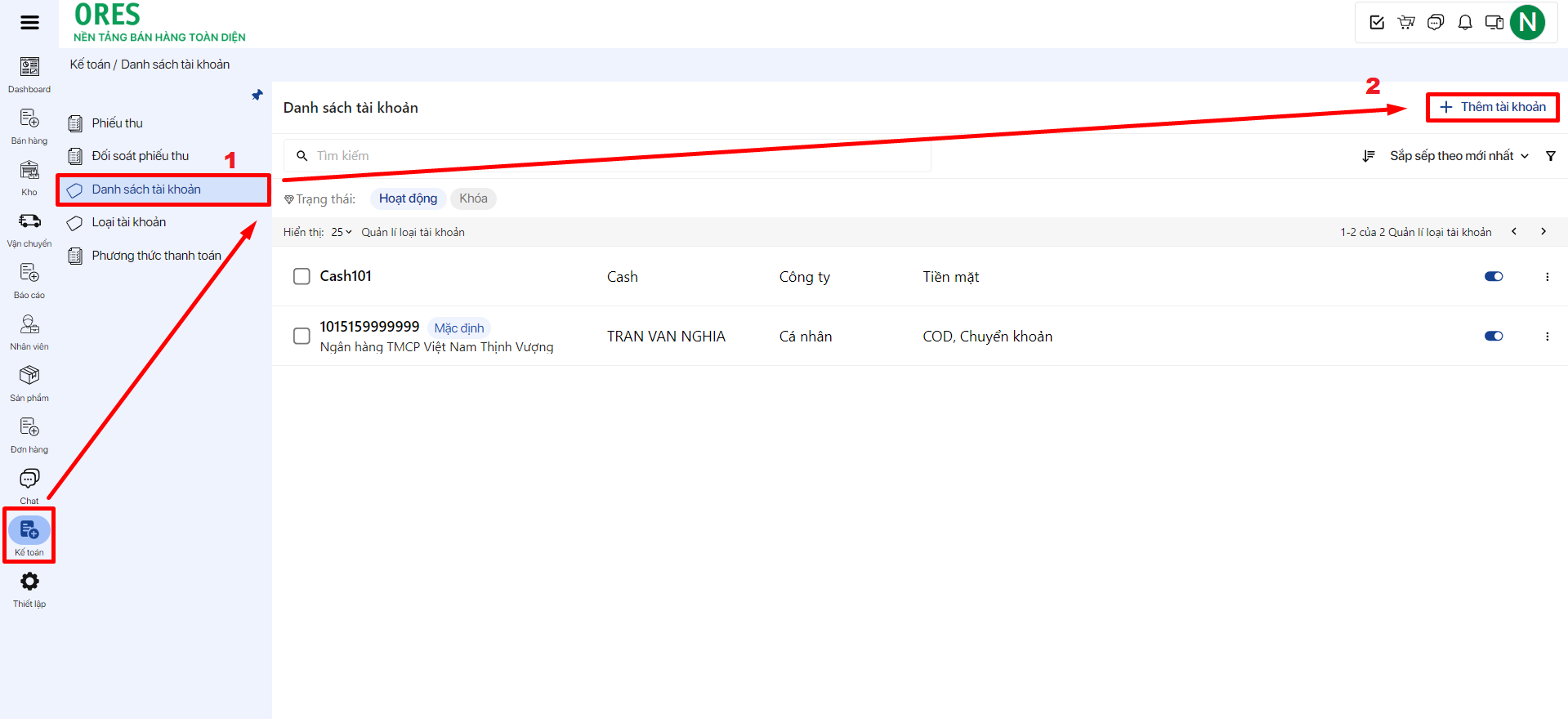Select Loại tài khoản in side menu

128,222
